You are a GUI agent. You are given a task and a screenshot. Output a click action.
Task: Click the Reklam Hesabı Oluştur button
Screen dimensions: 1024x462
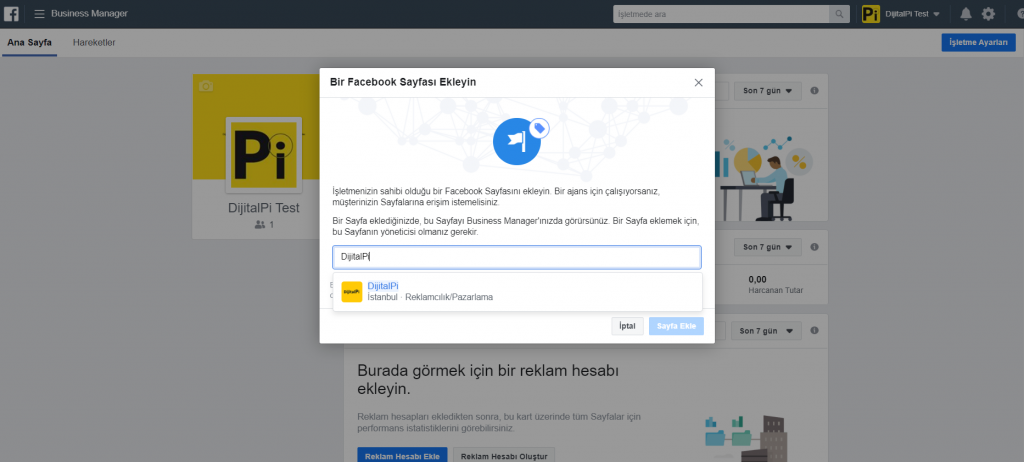[x=504, y=455]
